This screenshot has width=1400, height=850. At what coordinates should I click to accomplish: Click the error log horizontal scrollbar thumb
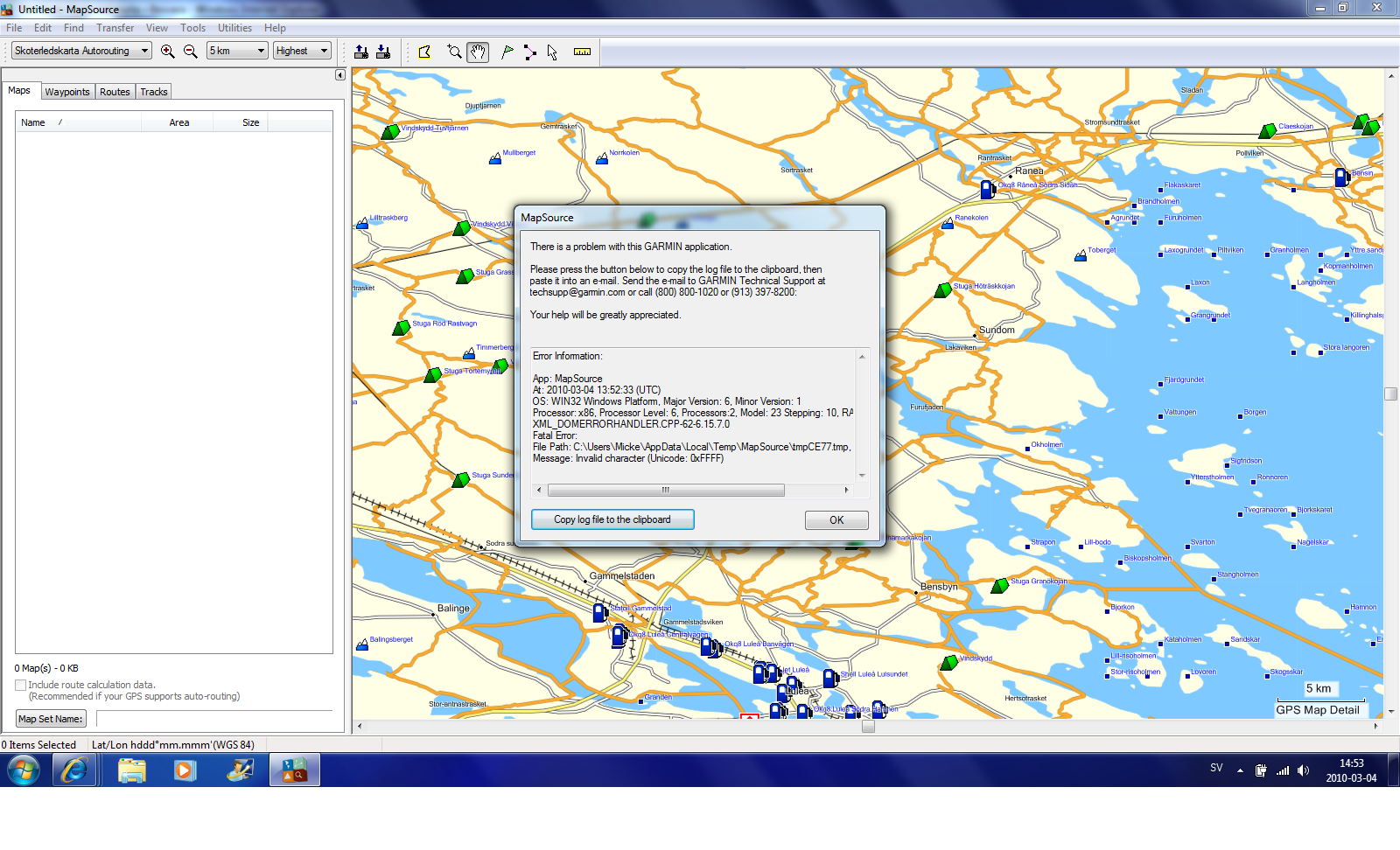coord(666,490)
